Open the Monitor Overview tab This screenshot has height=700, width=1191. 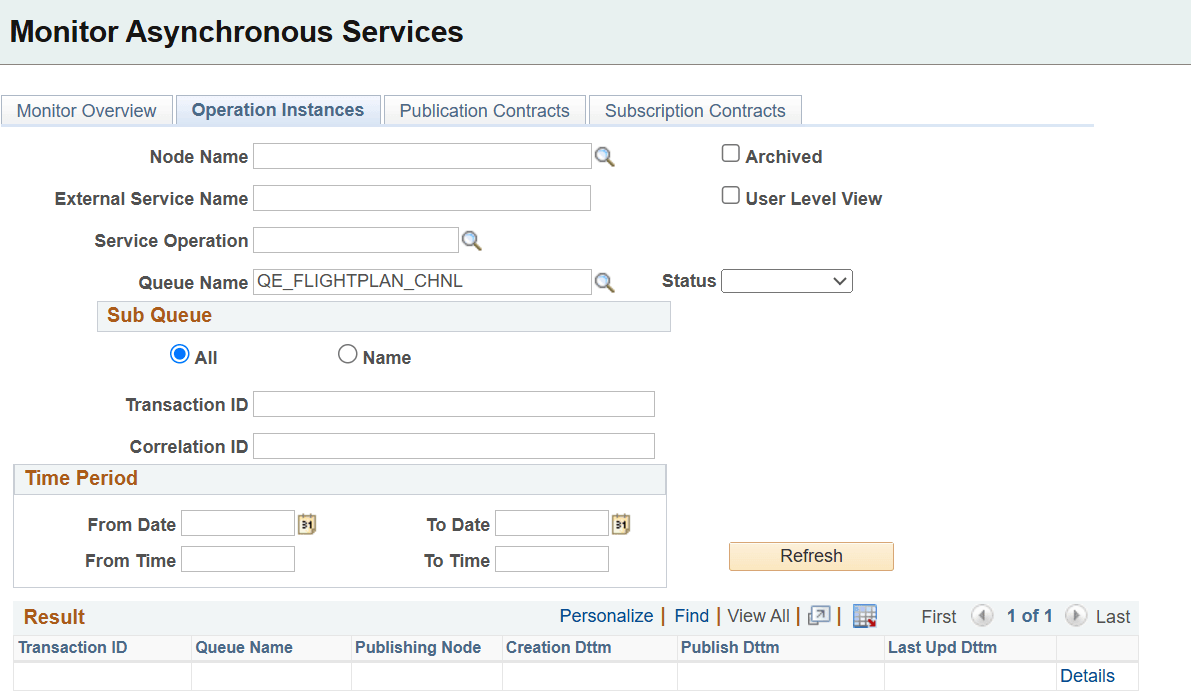click(87, 110)
